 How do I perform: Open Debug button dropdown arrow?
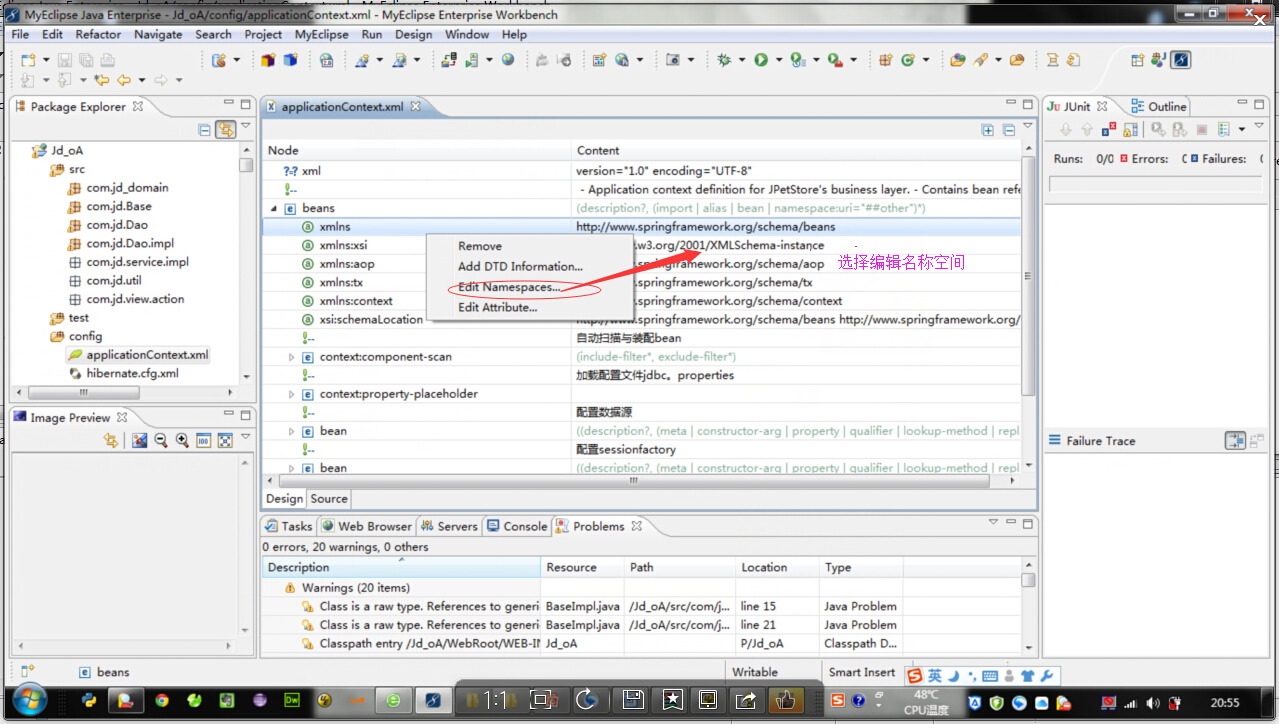pyautogui.click(x=741, y=61)
